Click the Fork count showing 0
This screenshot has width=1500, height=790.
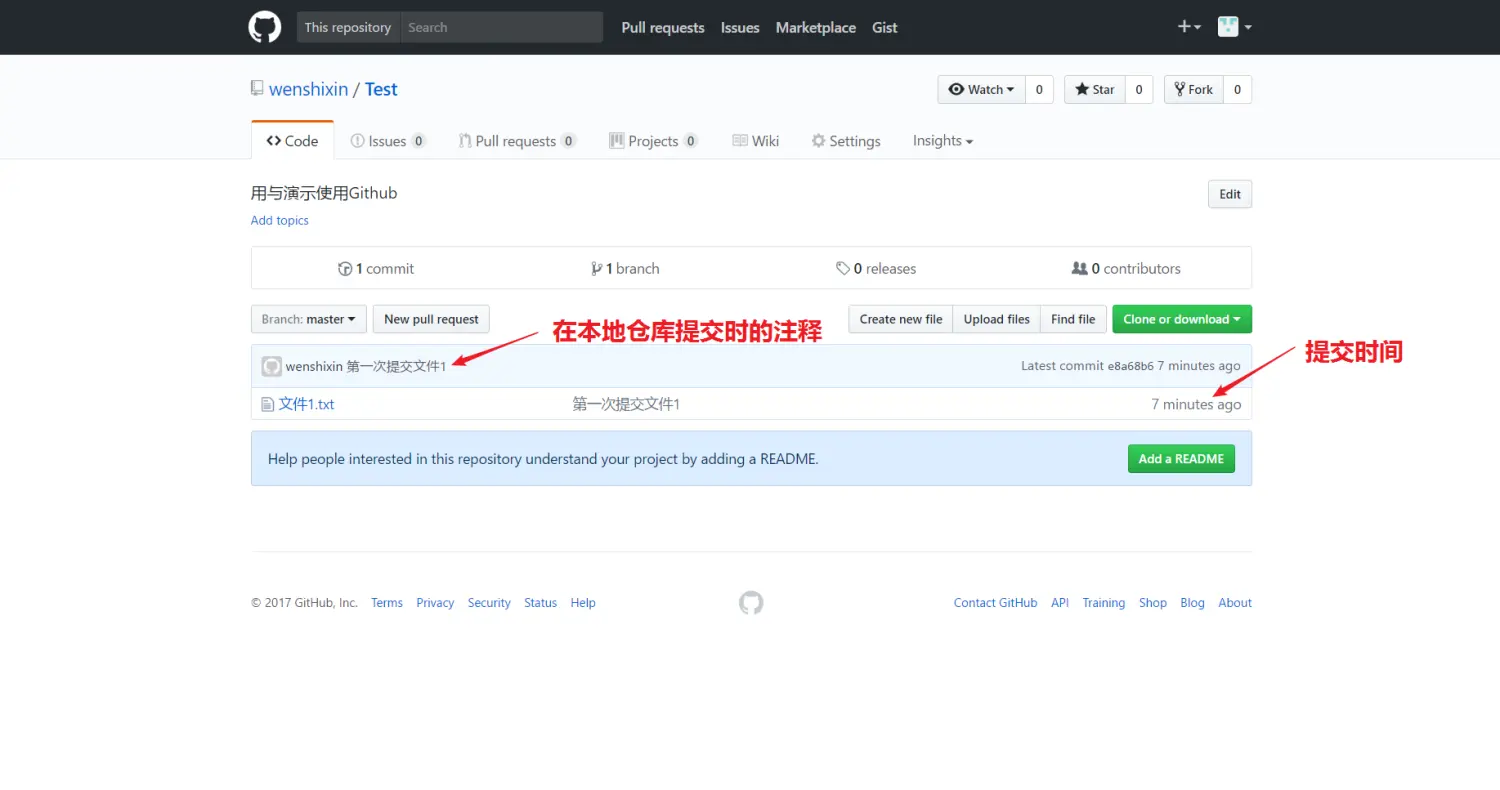pyautogui.click(x=1237, y=89)
